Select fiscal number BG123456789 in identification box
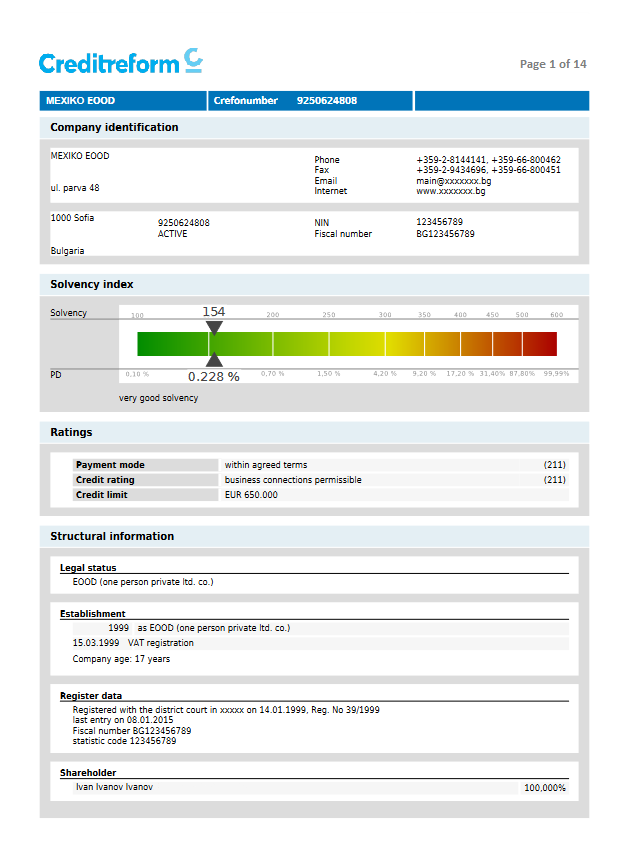 click(445, 234)
